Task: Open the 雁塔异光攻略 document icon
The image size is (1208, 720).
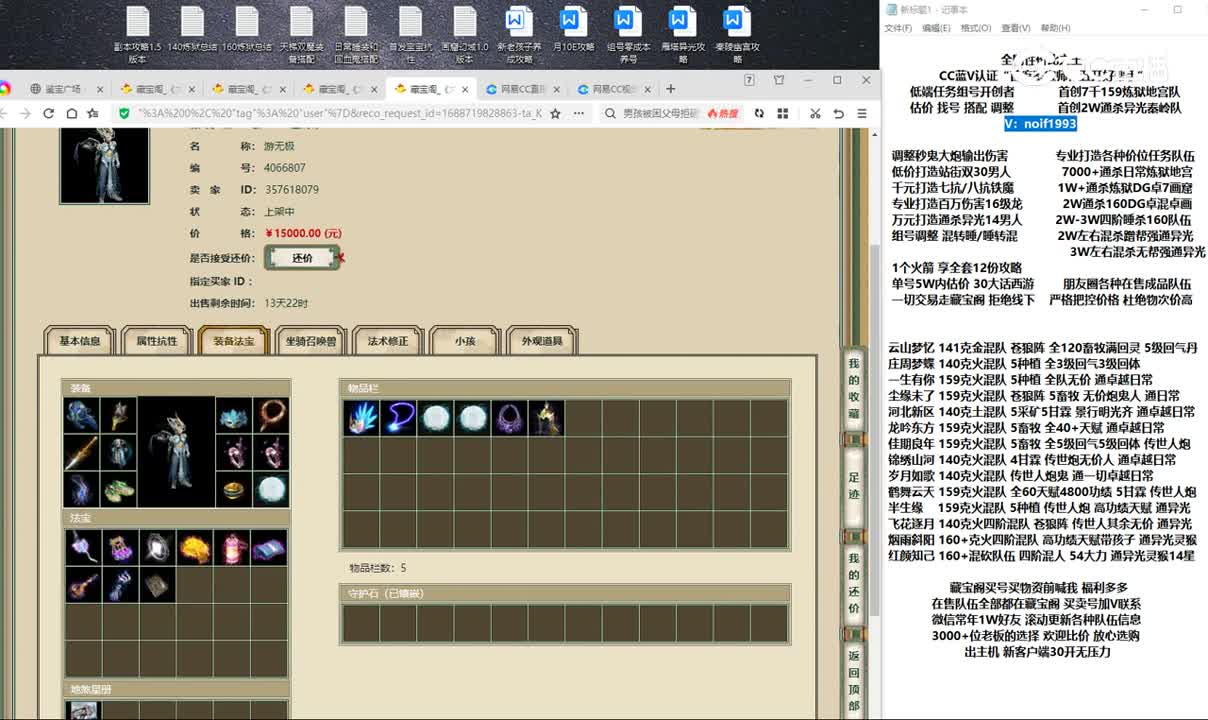Action: click(x=682, y=34)
